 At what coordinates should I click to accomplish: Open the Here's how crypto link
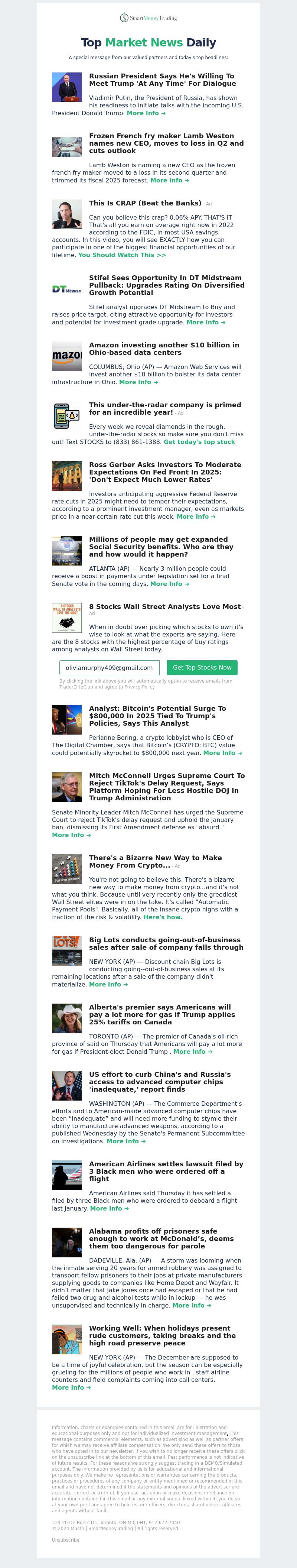pyautogui.click(x=163, y=917)
